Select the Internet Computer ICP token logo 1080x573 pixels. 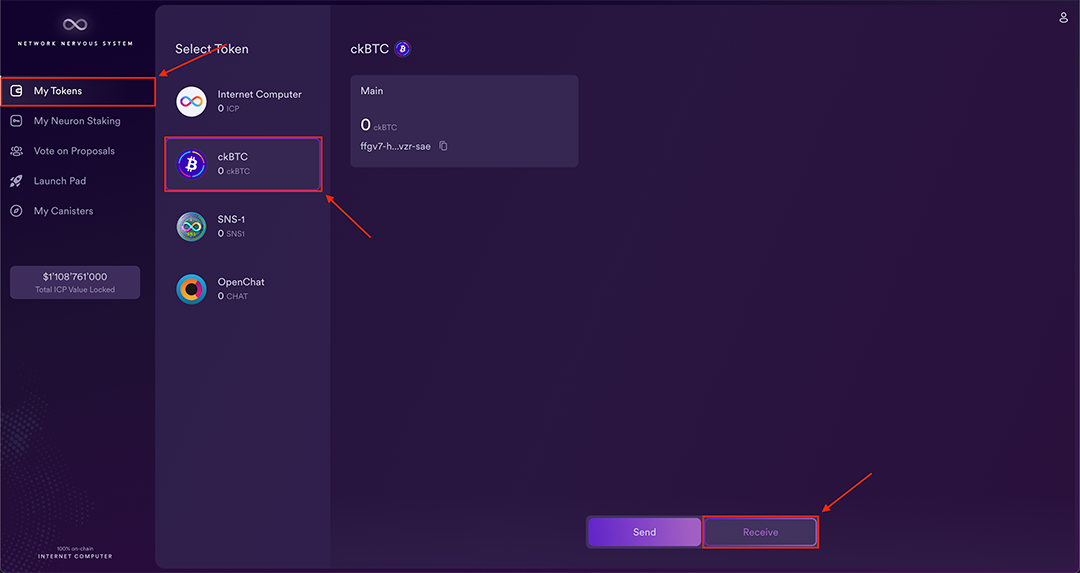[x=191, y=101]
